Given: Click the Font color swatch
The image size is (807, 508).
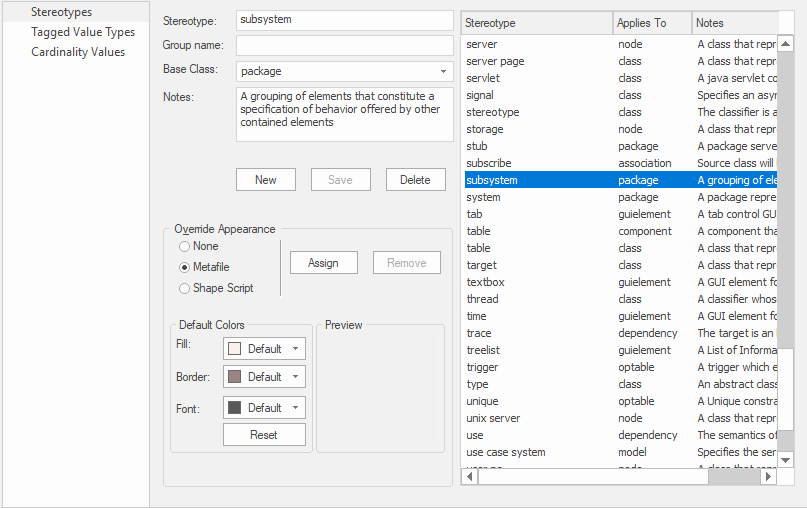Looking at the screenshot, I should coord(235,408).
